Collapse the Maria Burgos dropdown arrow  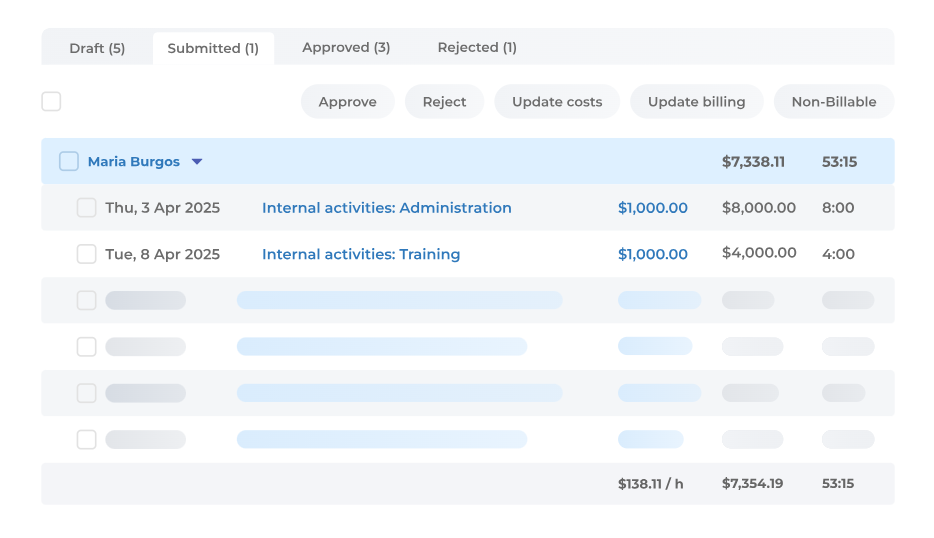[197, 162]
